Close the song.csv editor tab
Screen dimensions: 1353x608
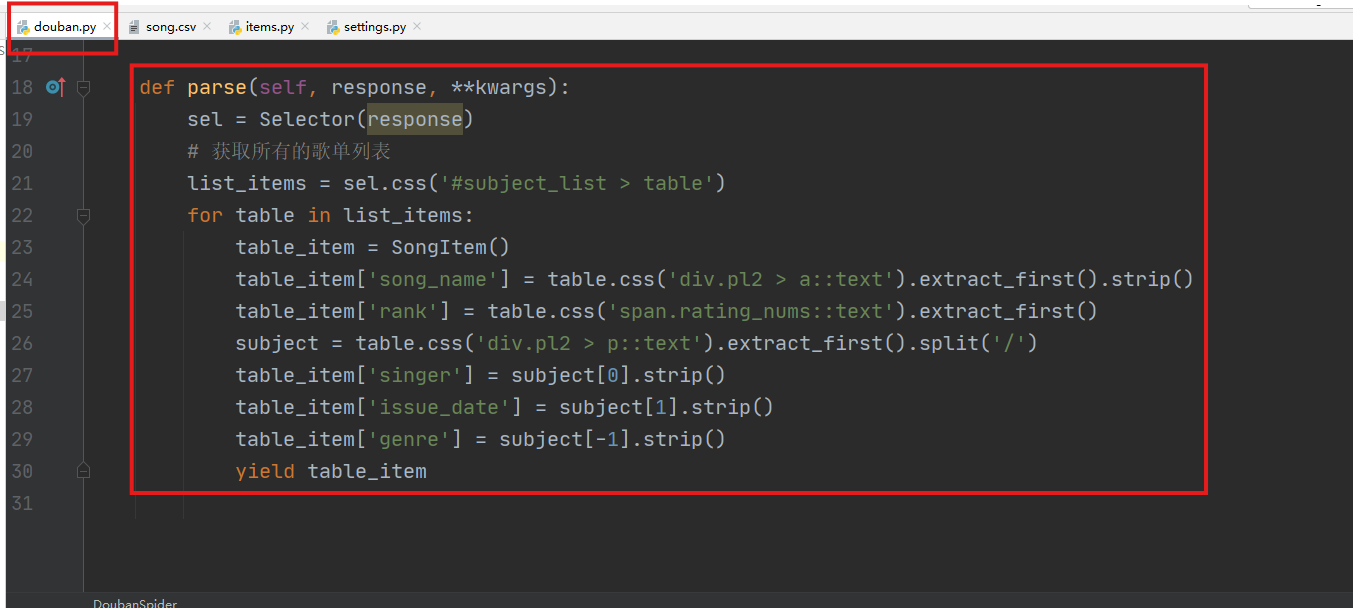pos(207,27)
